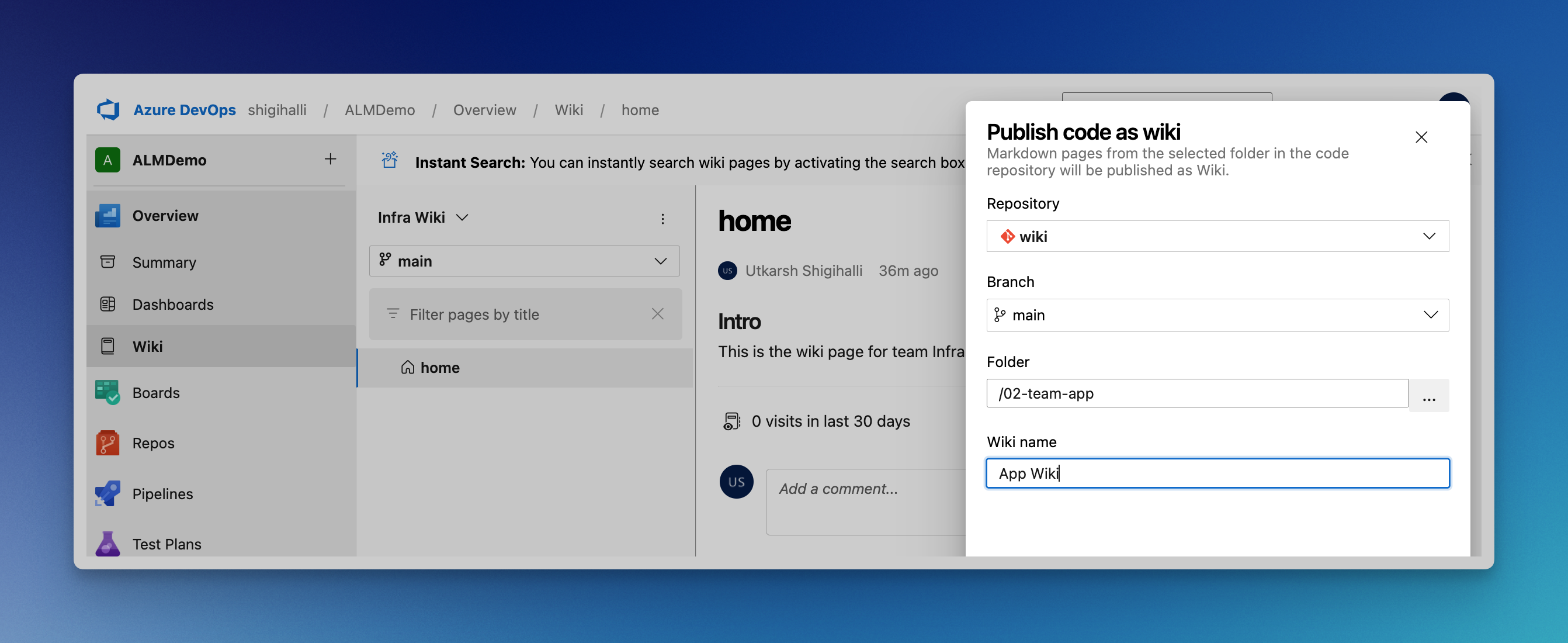The height and width of the screenshot is (643, 1568).
Task: Clear the page title filter
Action: tap(657, 313)
